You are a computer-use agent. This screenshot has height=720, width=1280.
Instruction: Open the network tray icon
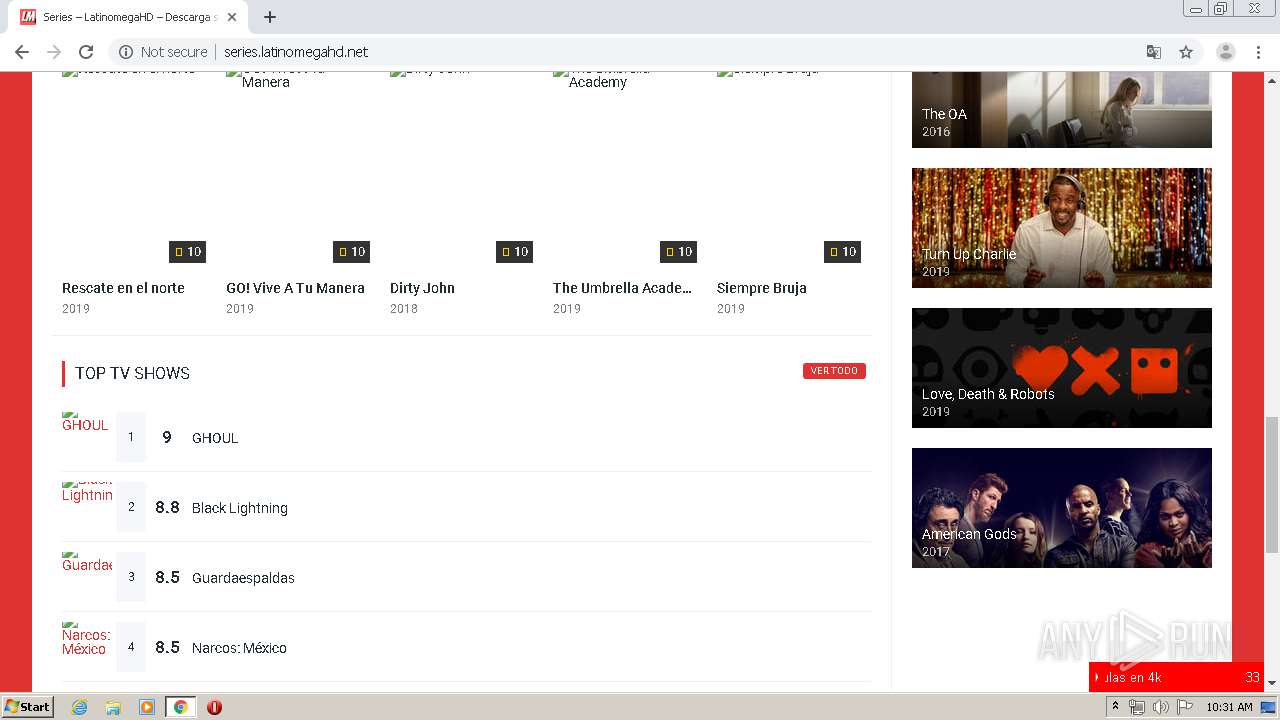tap(1137, 707)
